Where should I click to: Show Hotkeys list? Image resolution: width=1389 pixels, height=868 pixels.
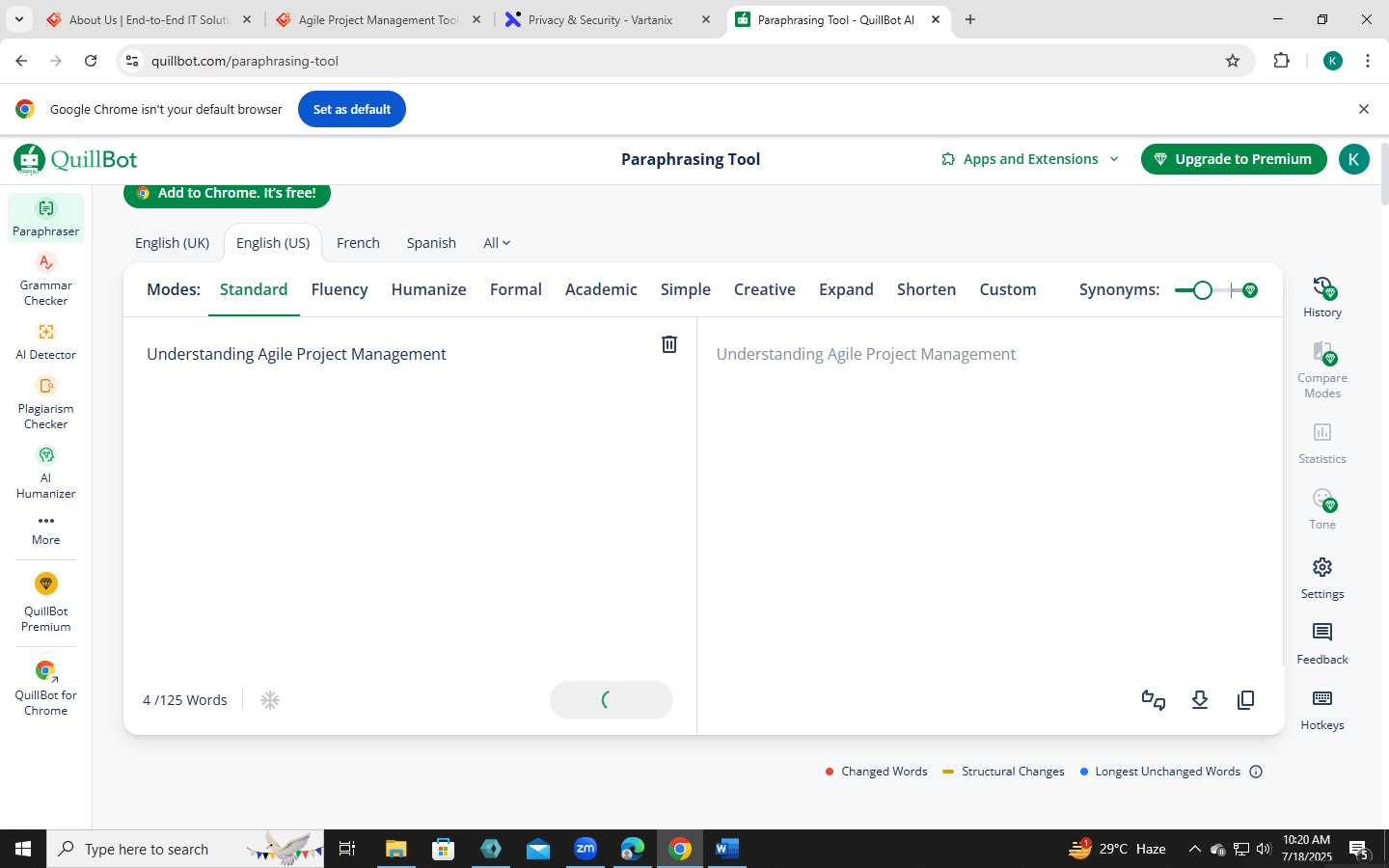[x=1322, y=709]
